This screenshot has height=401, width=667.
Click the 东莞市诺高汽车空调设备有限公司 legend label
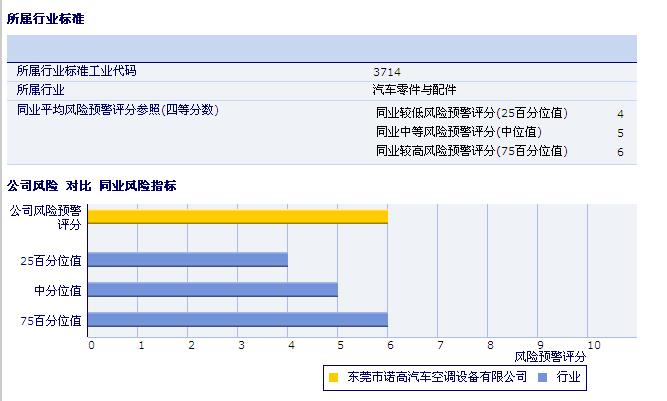(436, 378)
